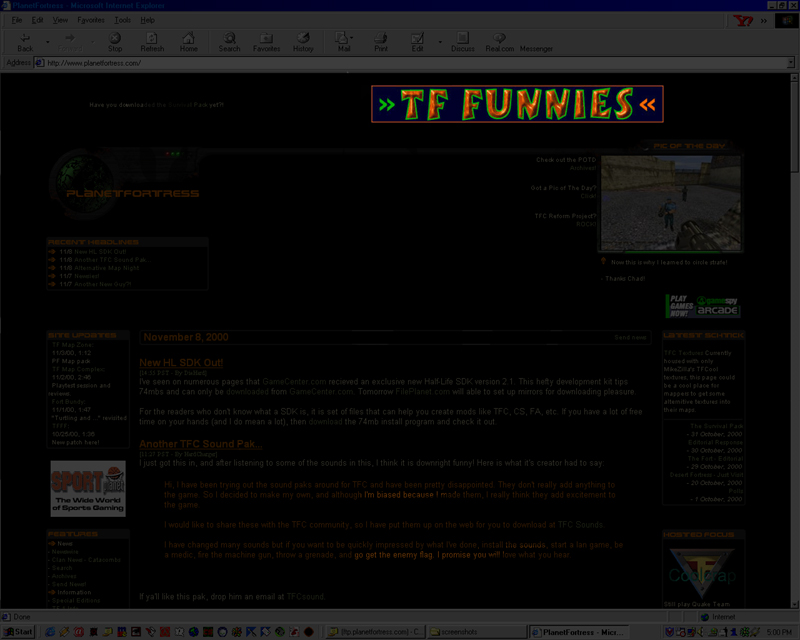Click the PlanetFortress taskbar window button
Image resolution: width=800 pixels, height=640 pixels.
(x=579, y=632)
